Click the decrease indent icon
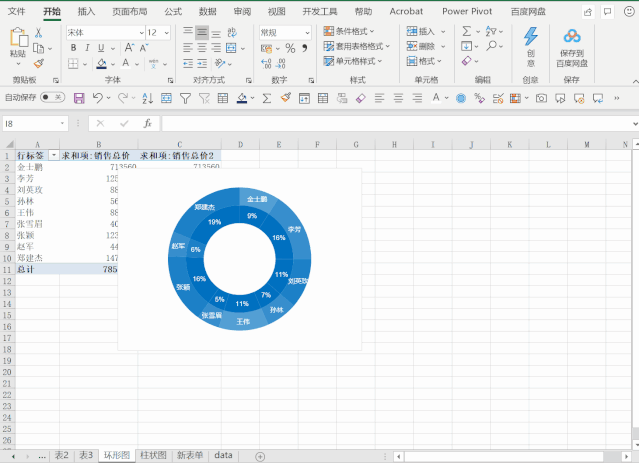The image size is (639, 463). tap(188, 63)
